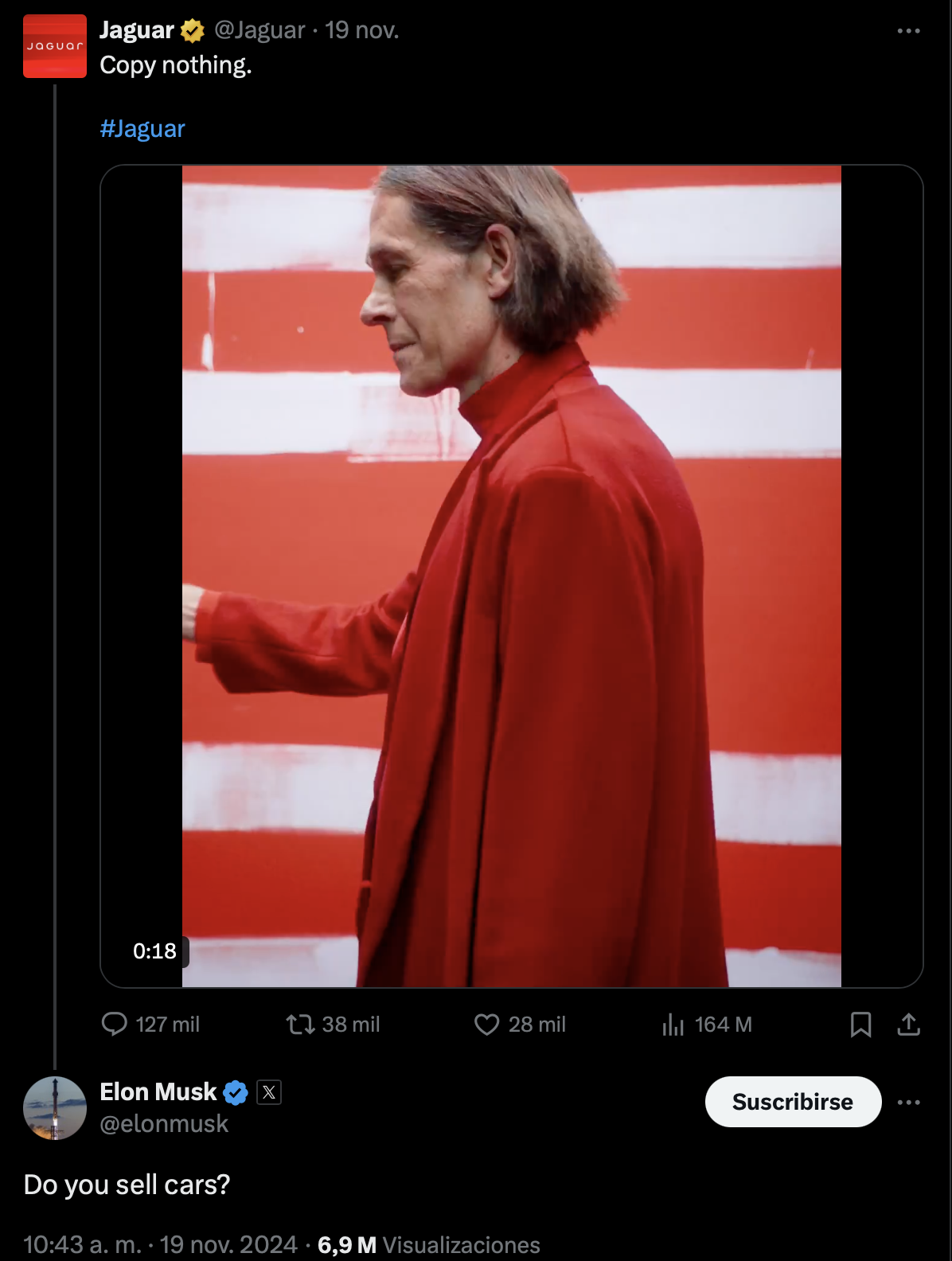Open view analytics showing 164 M
The width and height of the screenshot is (952, 1261).
tap(673, 1024)
